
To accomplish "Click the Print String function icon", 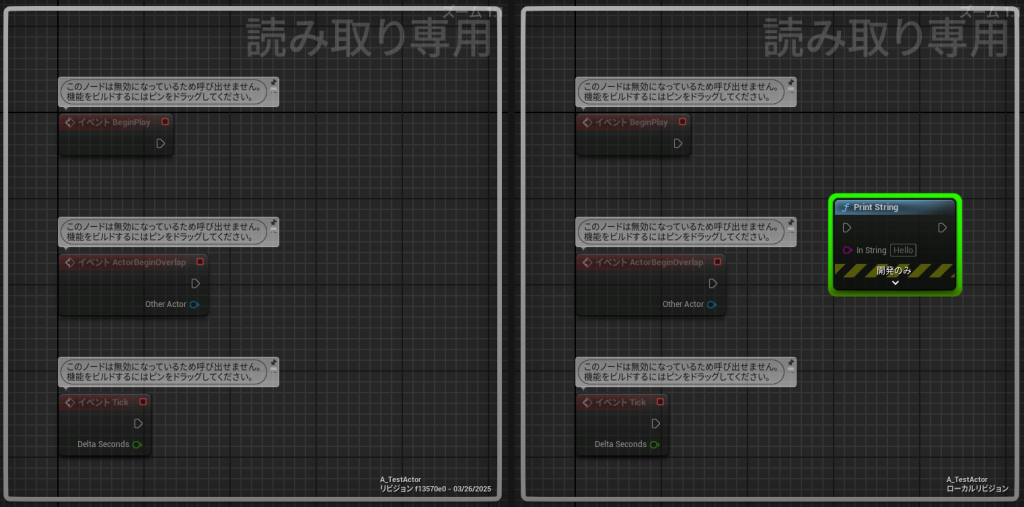I will [x=846, y=207].
